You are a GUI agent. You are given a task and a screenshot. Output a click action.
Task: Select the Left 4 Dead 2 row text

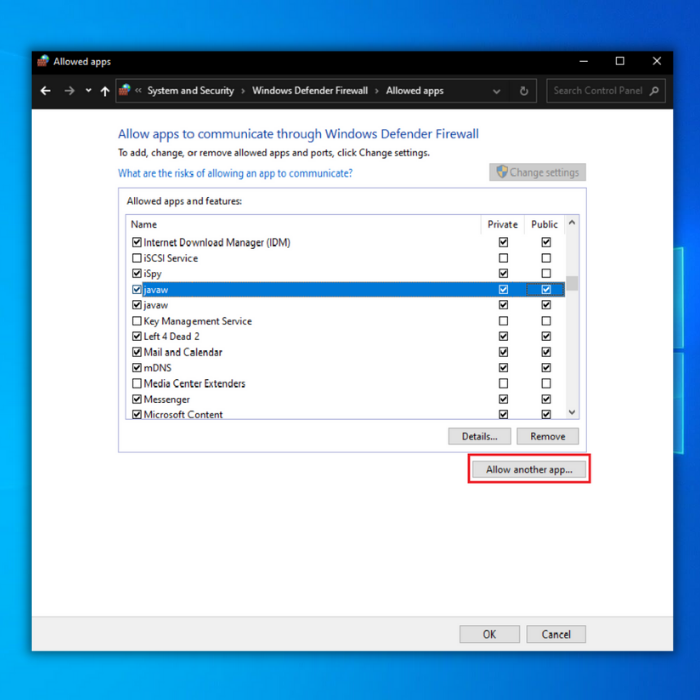pos(171,336)
